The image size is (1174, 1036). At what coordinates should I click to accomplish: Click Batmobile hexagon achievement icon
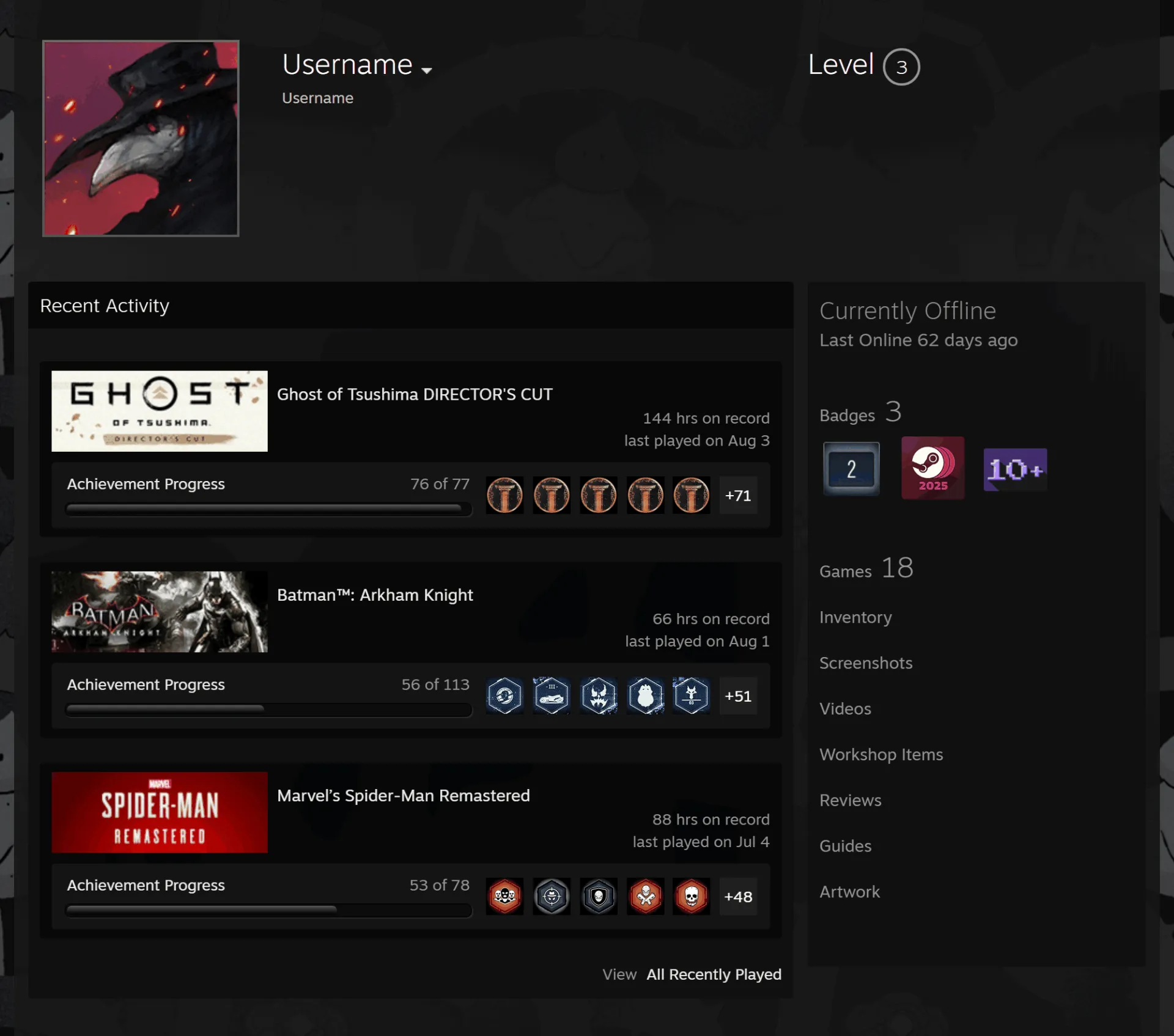(x=552, y=696)
